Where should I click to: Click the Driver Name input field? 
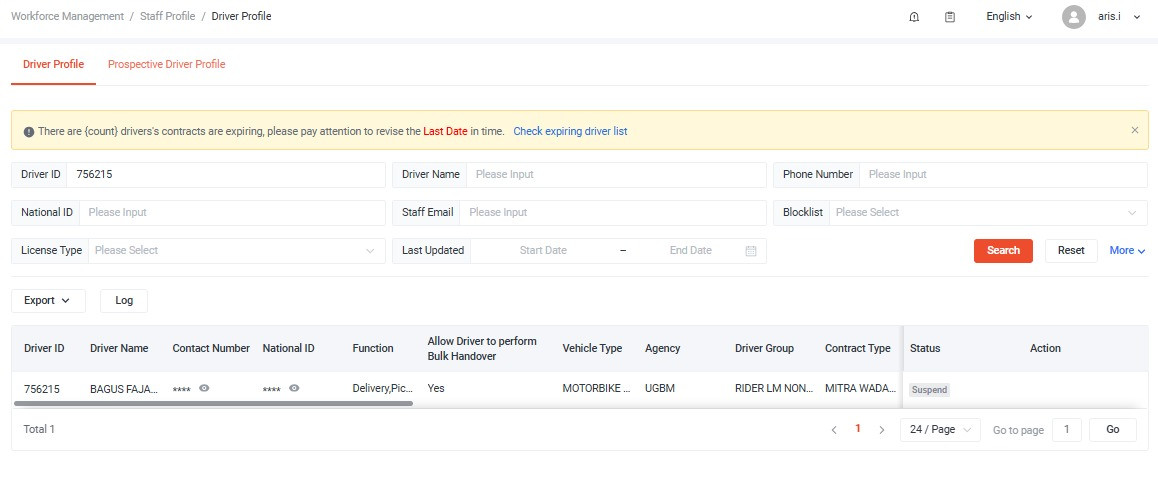(x=614, y=175)
